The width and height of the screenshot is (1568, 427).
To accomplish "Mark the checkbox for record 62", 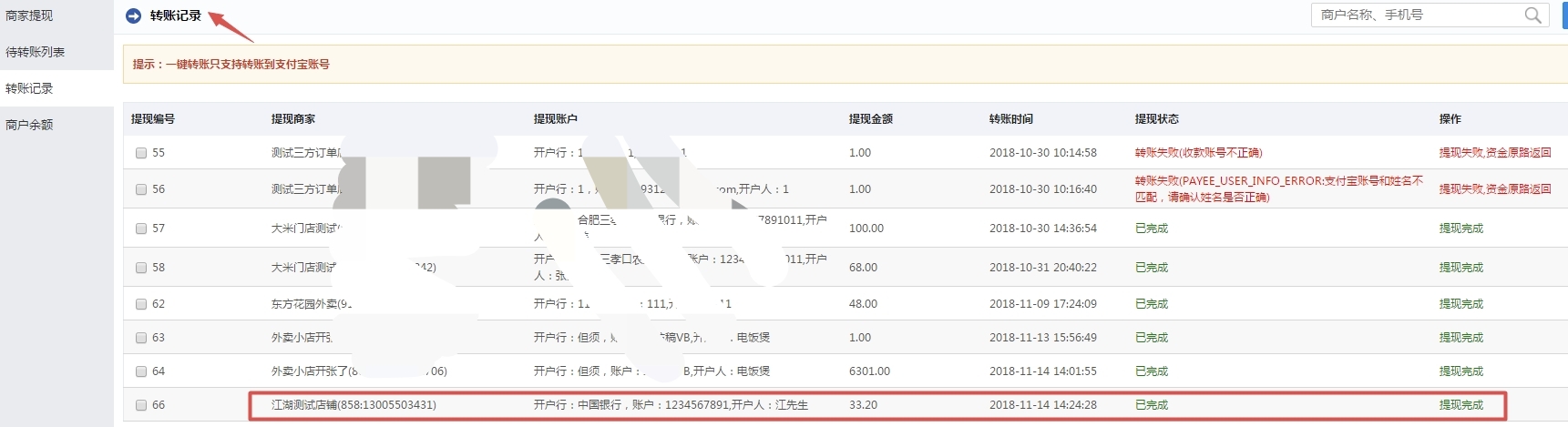I will click(141, 304).
